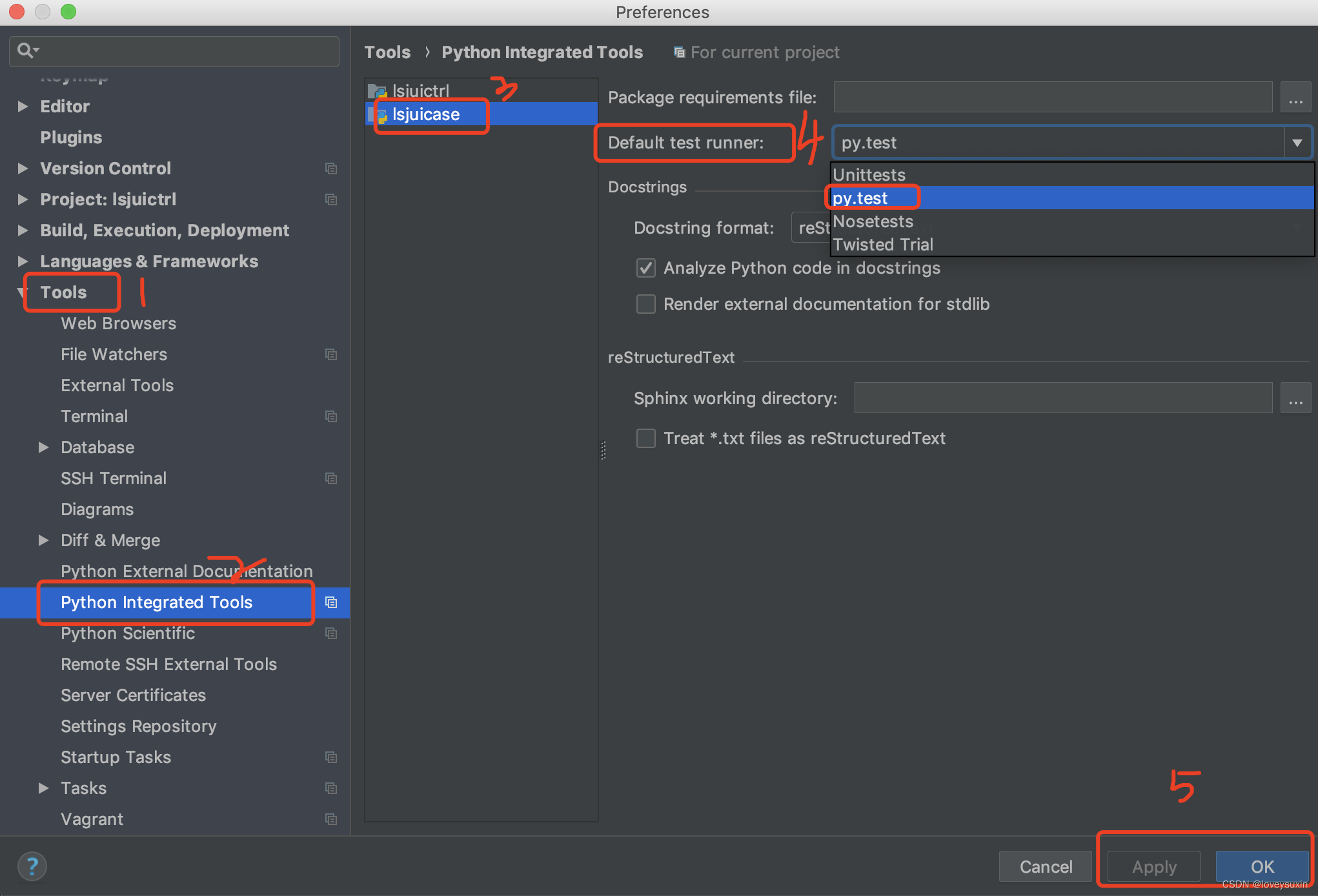The image size is (1318, 896).
Task: Select Unittests from the runner list
Action: pos(869,175)
